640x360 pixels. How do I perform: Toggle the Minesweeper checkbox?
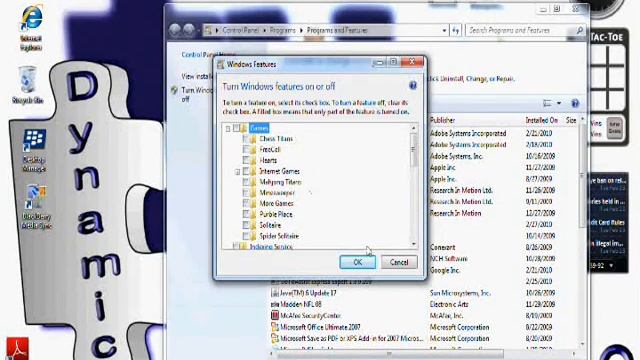(x=246, y=193)
